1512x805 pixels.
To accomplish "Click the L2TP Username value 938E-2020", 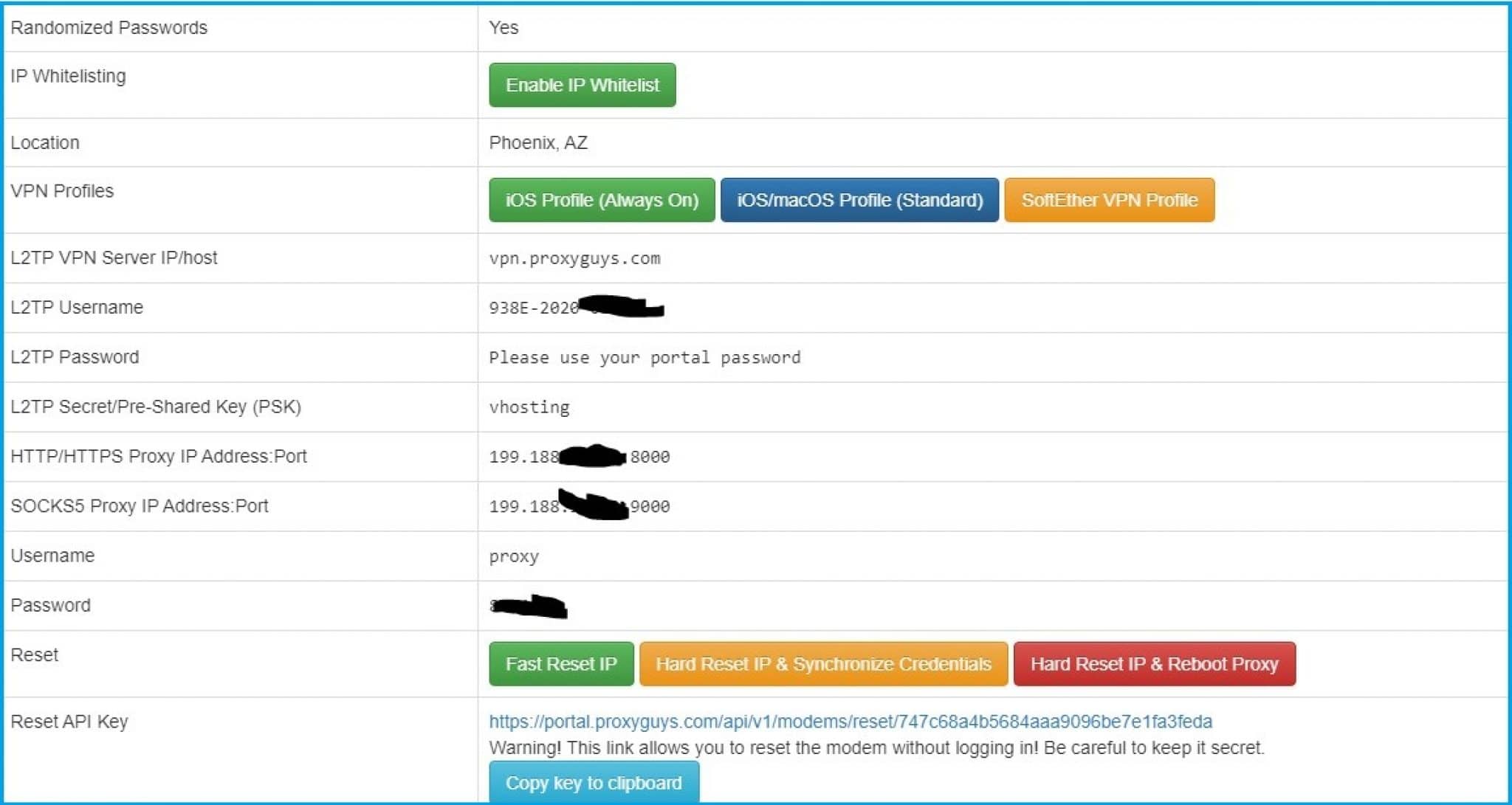I will [x=533, y=308].
